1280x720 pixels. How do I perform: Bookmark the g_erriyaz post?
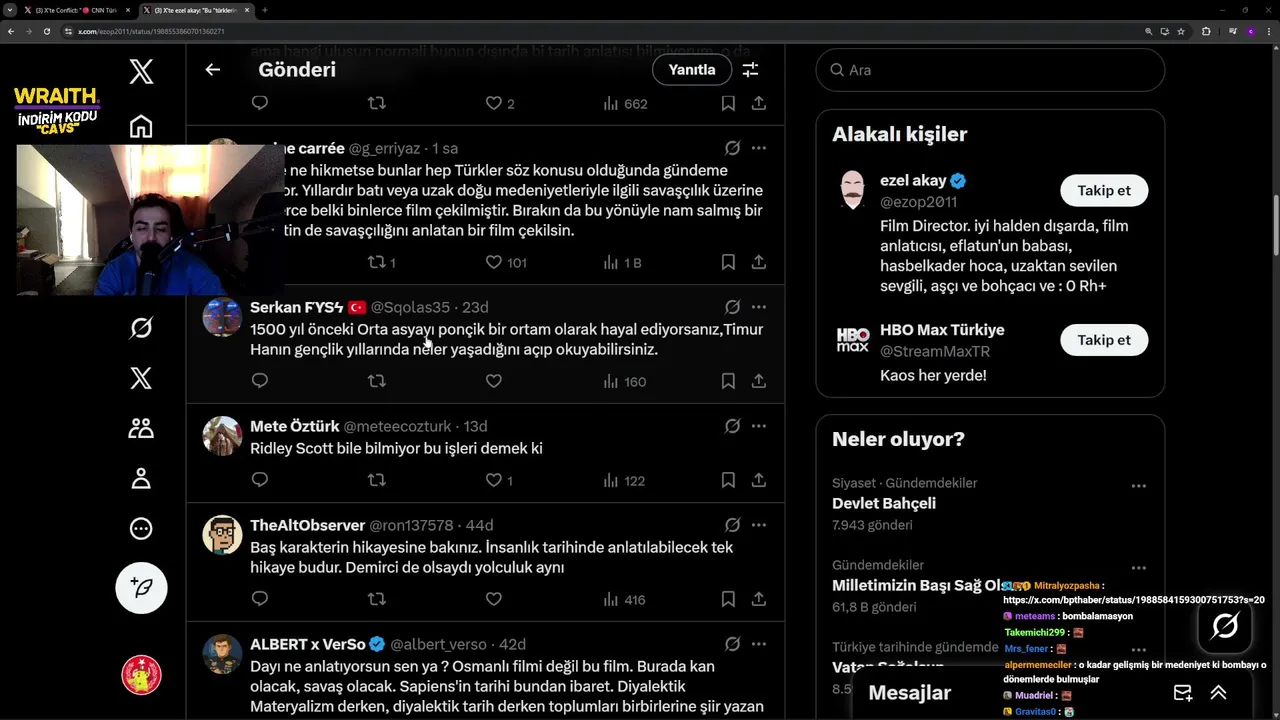(728, 262)
